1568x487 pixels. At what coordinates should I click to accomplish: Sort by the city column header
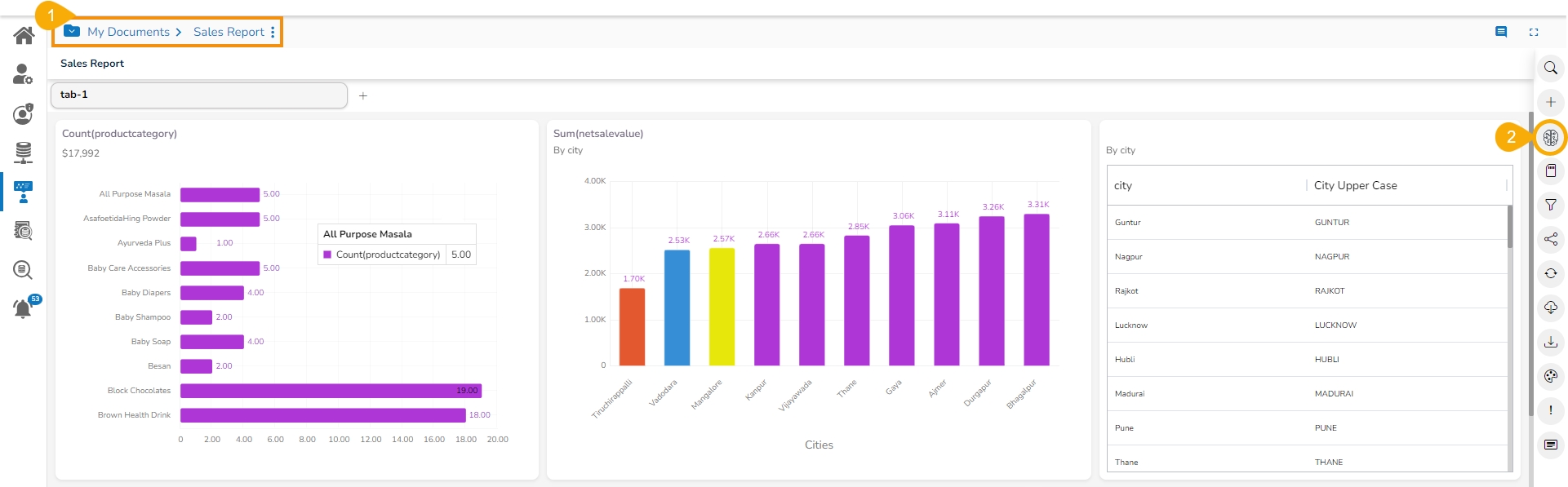1123,185
